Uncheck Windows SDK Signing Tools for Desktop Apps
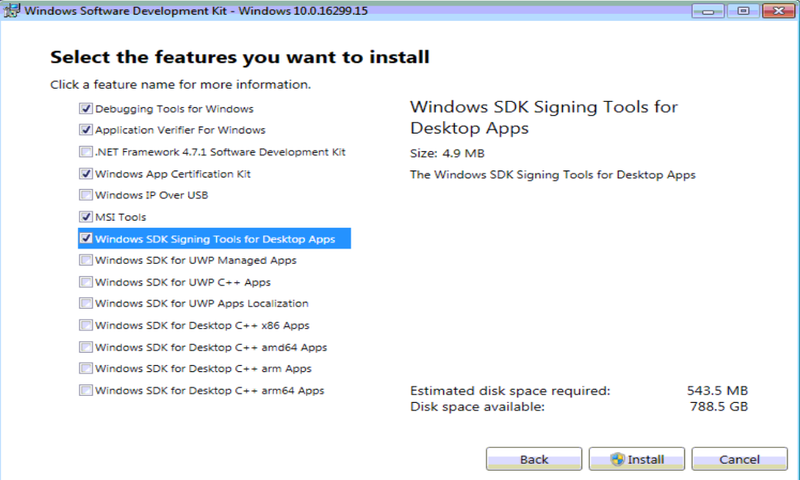 pyautogui.click(x=86, y=239)
